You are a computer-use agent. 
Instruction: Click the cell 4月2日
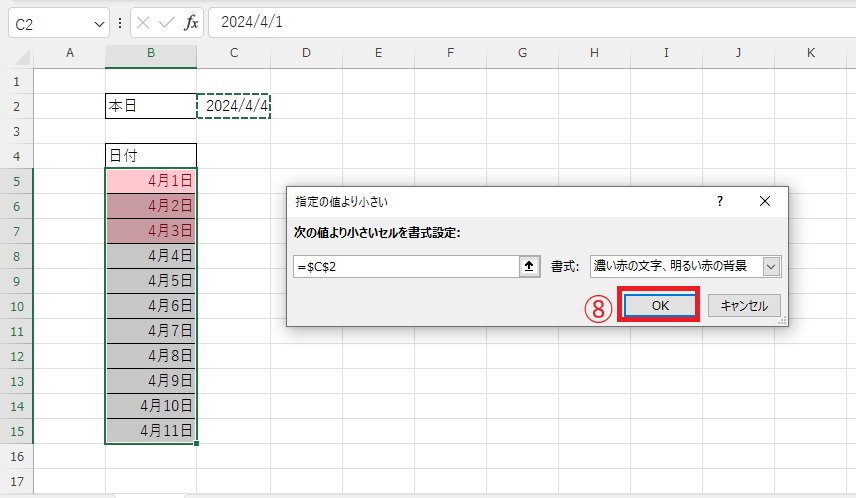pyautogui.click(x=151, y=206)
